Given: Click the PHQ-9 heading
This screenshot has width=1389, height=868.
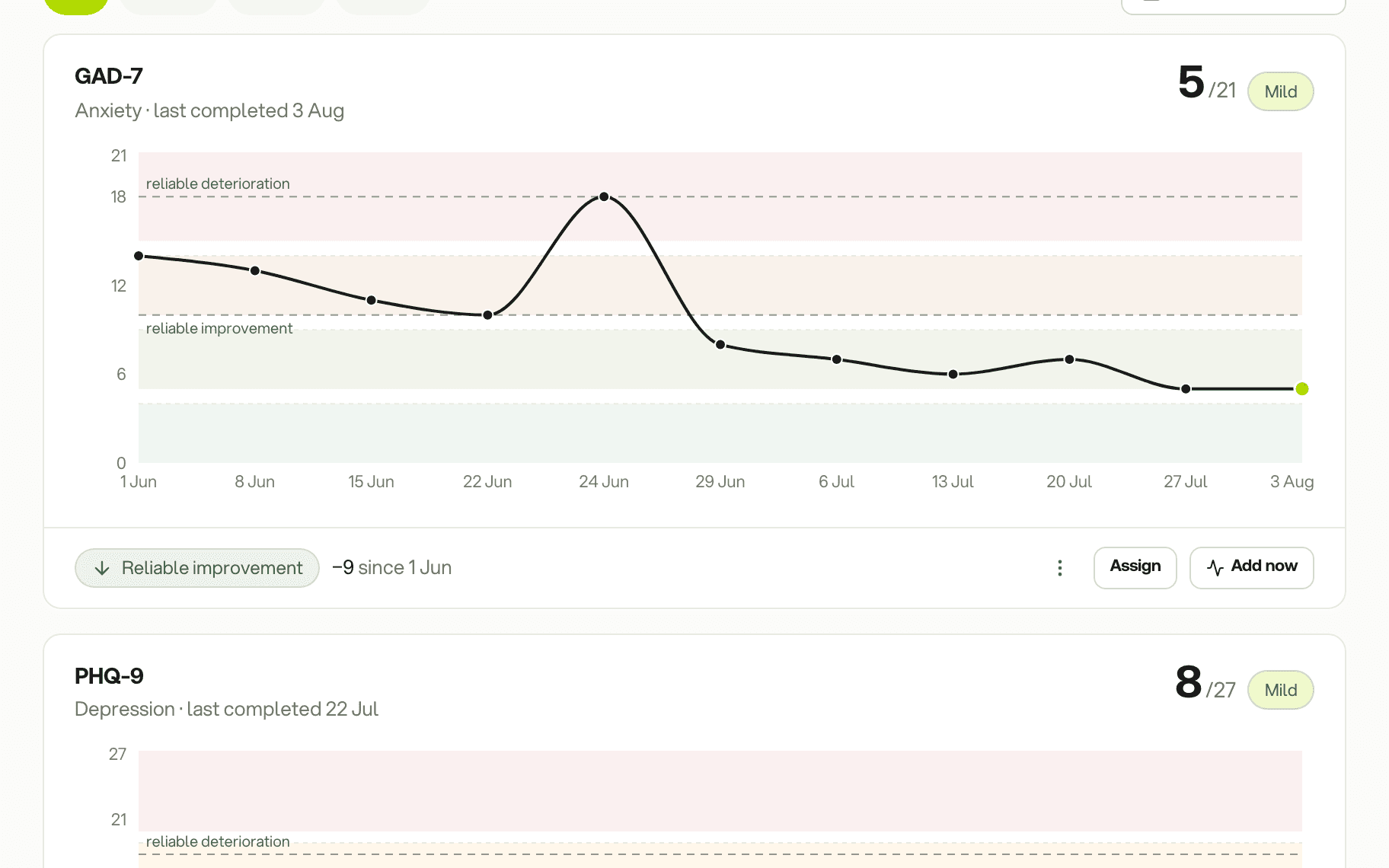Looking at the screenshot, I should (x=109, y=676).
